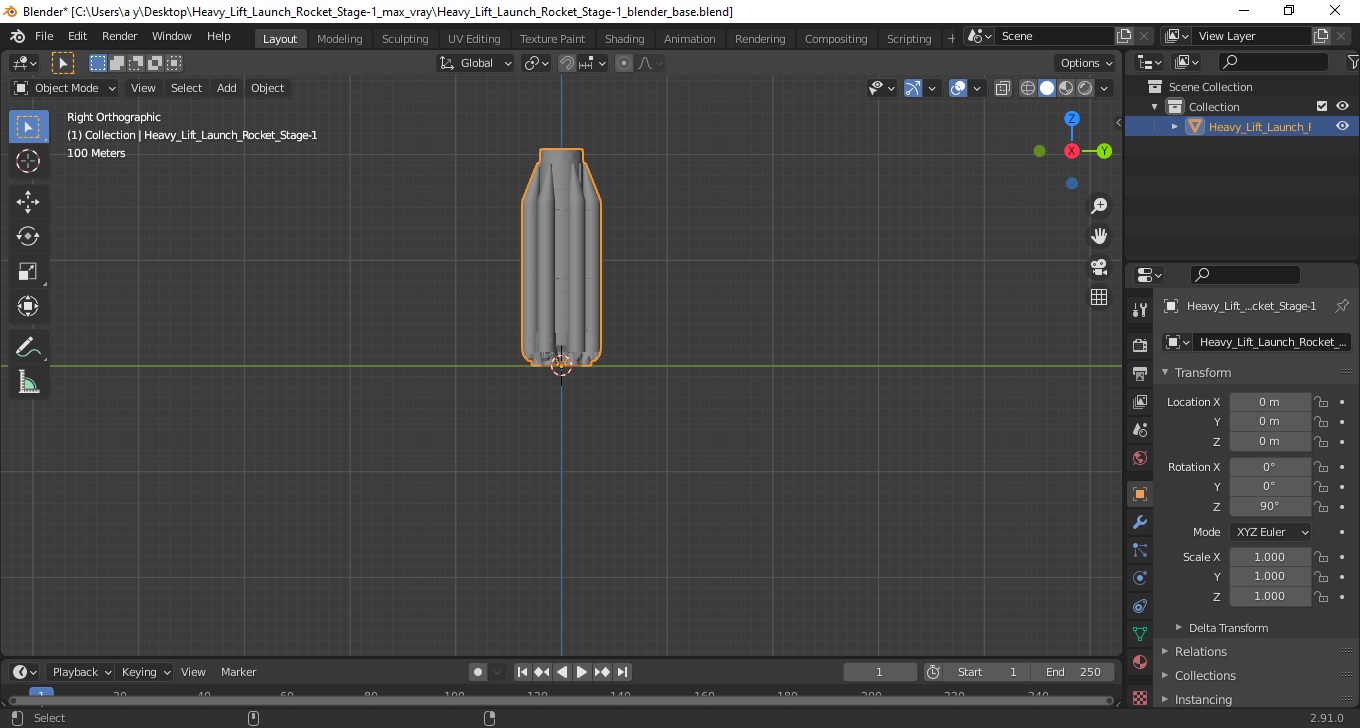Screen dimensions: 1360x728
Task: Open the Tool properties tab
Action: coord(1140,310)
